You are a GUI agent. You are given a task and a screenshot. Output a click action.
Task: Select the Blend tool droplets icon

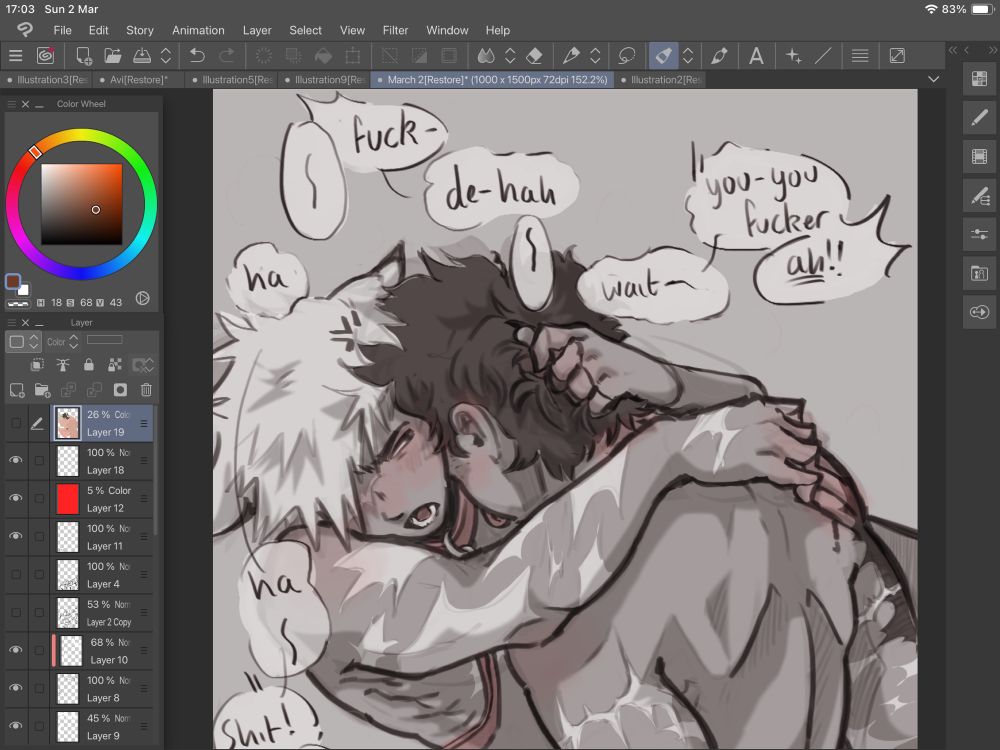pos(486,56)
